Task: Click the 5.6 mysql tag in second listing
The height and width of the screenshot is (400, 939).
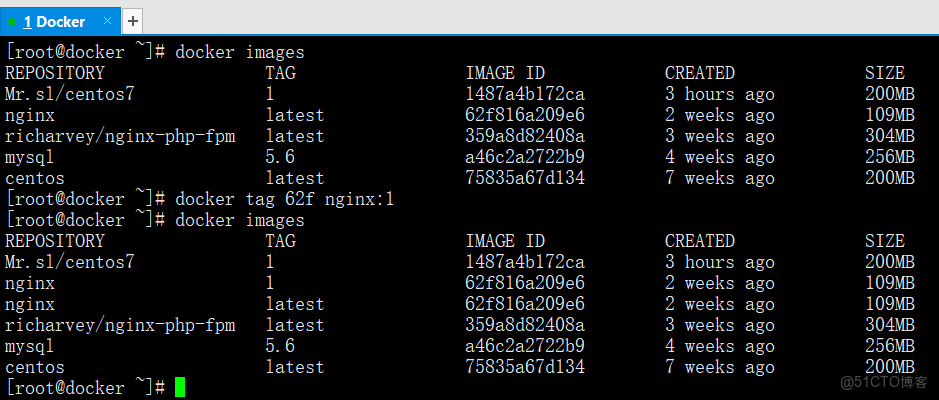Action: (281, 346)
